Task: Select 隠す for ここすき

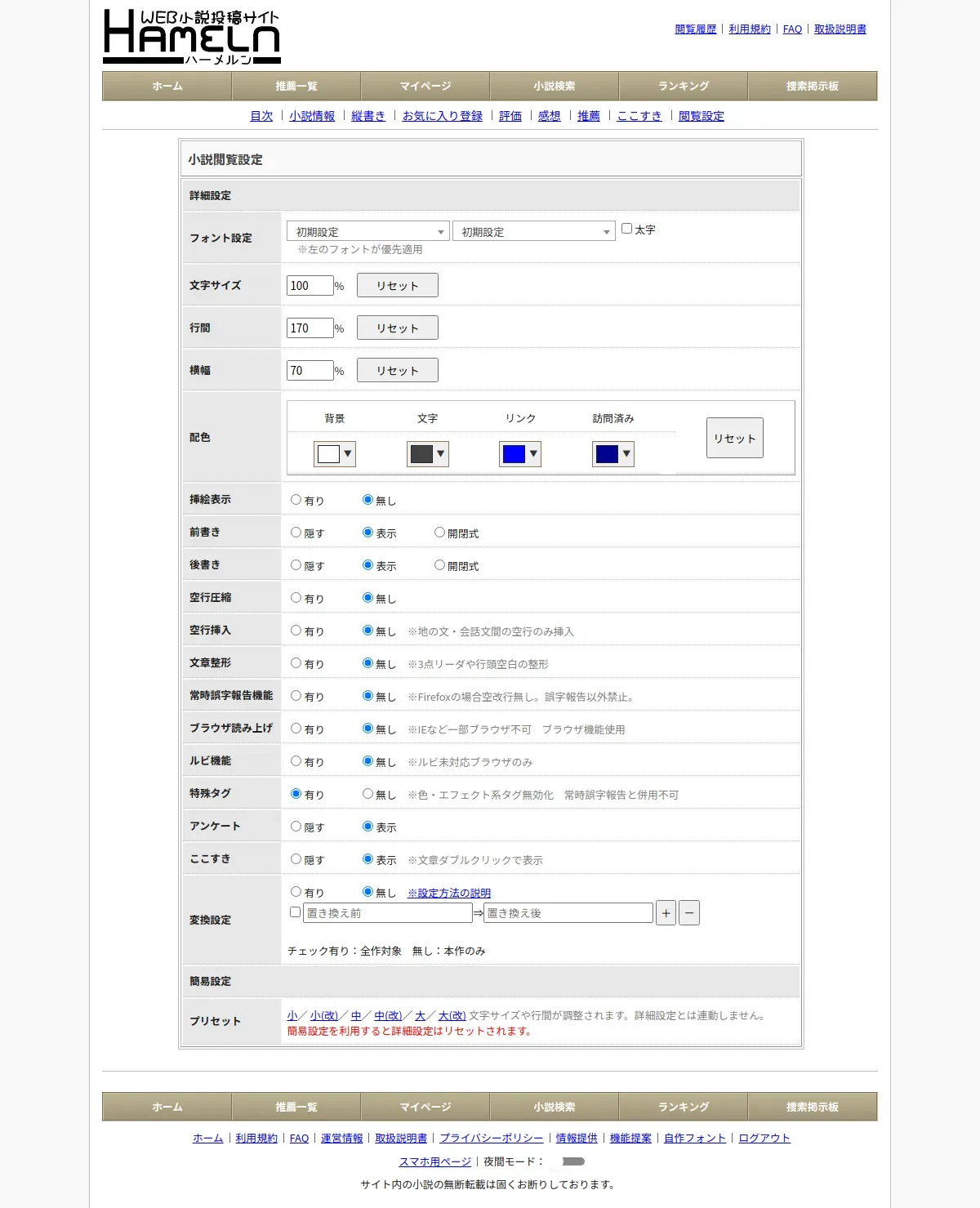Action: click(x=296, y=859)
